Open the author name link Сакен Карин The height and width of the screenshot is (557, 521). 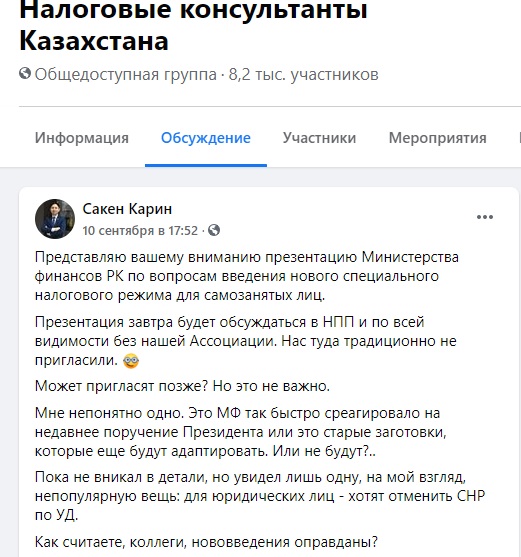click(x=127, y=209)
